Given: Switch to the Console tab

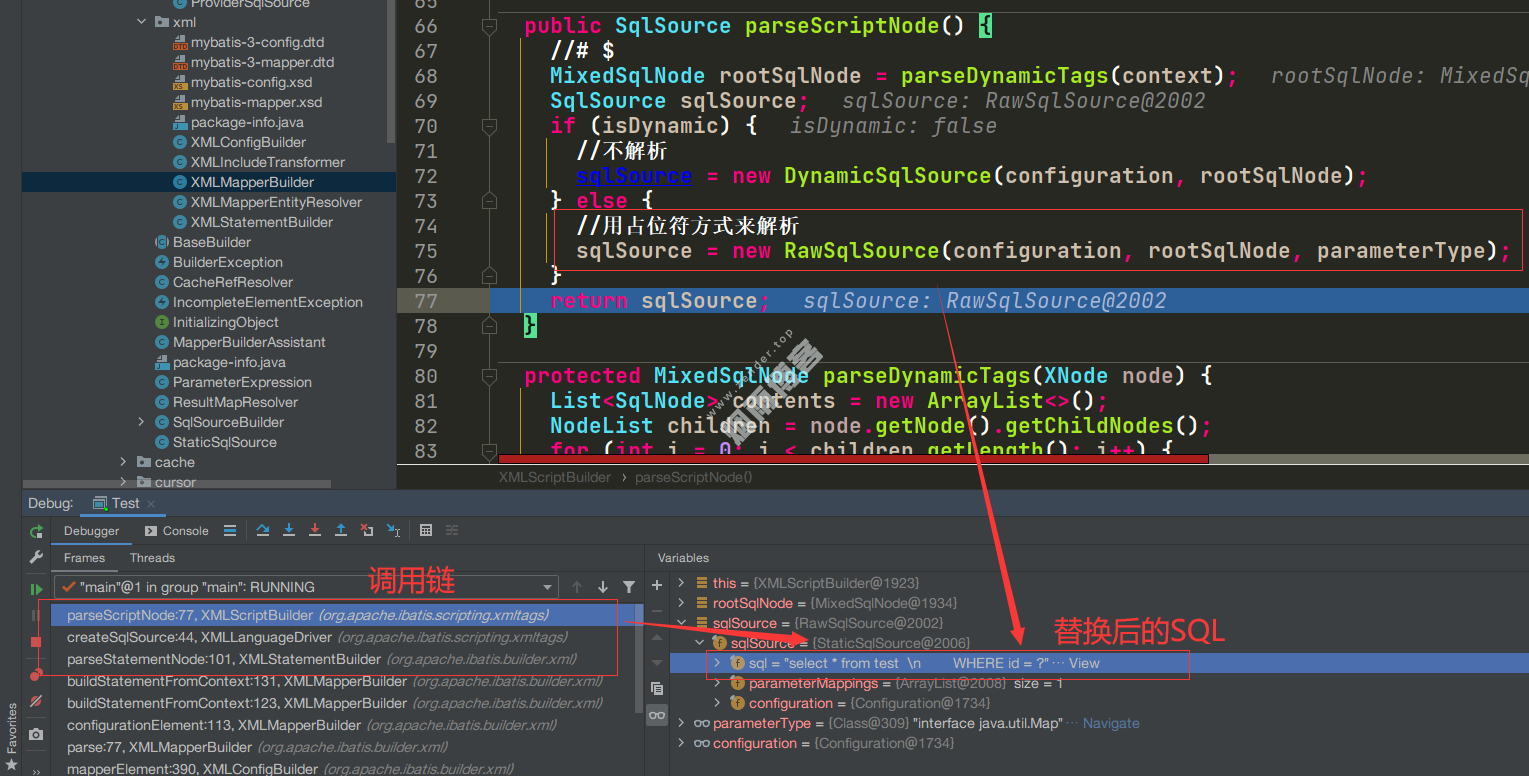Looking at the screenshot, I should pyautogui.click(x=177, y=531).
